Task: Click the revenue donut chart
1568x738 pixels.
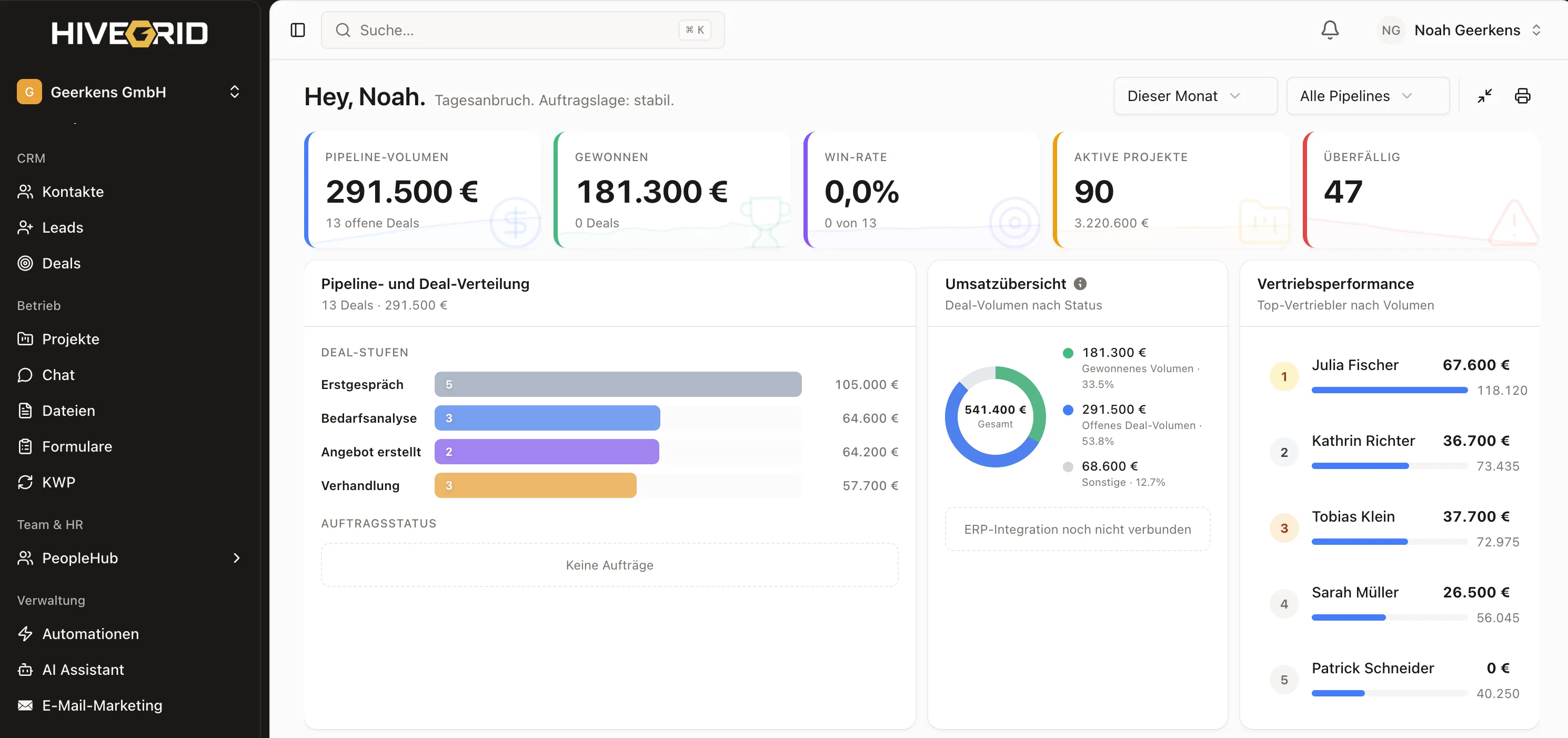Action: tap(995, 416)
